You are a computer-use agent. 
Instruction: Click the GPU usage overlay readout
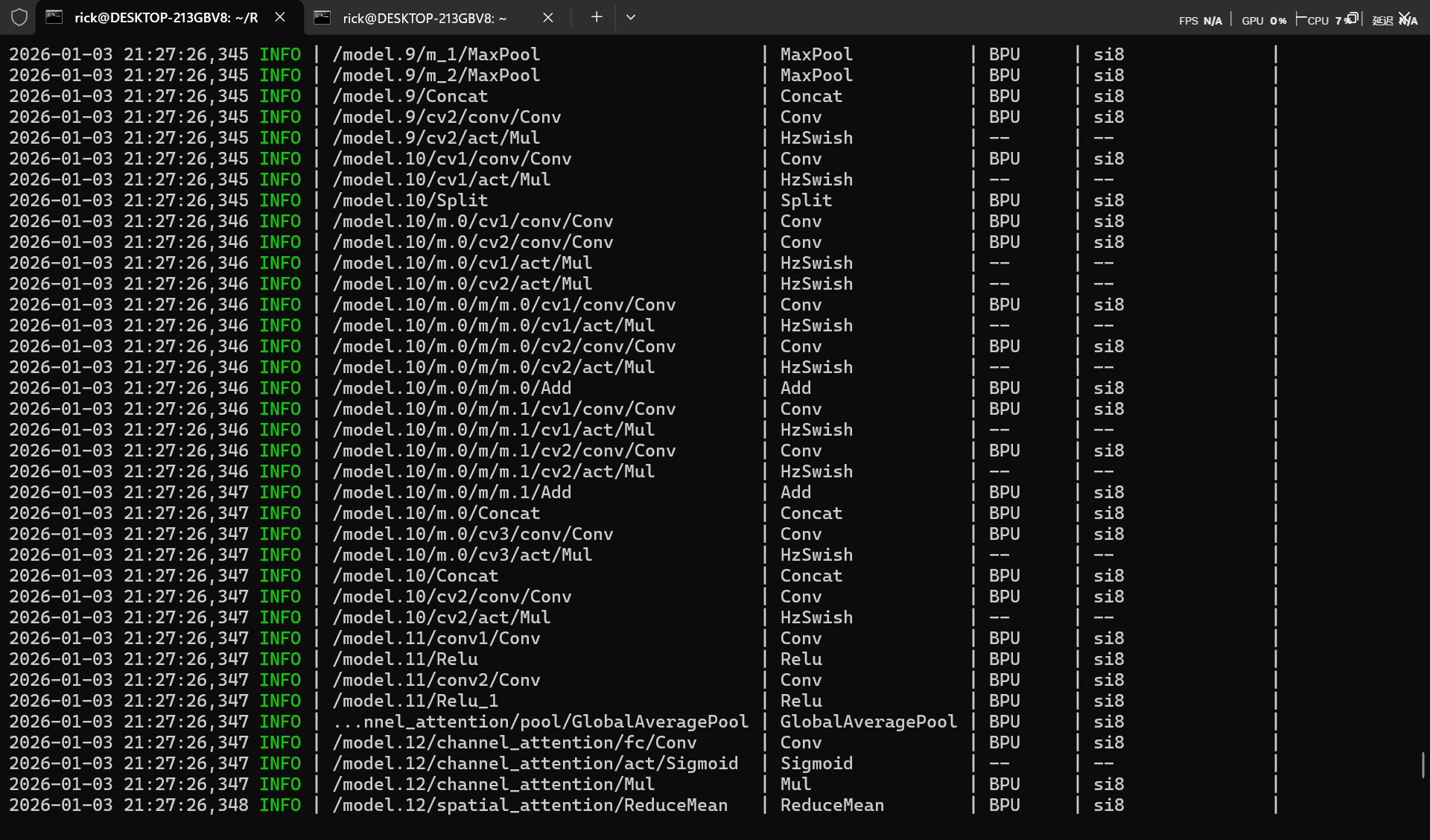1263,21
